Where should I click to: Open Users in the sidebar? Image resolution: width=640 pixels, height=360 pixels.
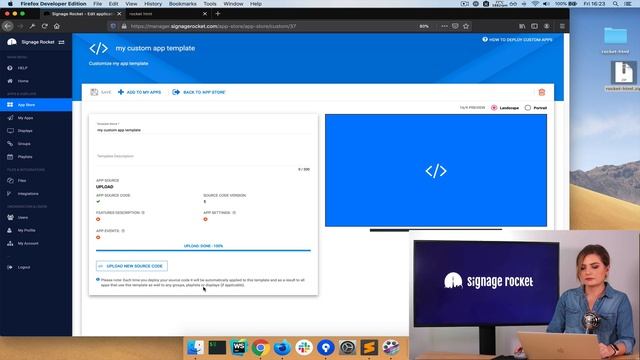pyautogui.click(x=22, y=218)
